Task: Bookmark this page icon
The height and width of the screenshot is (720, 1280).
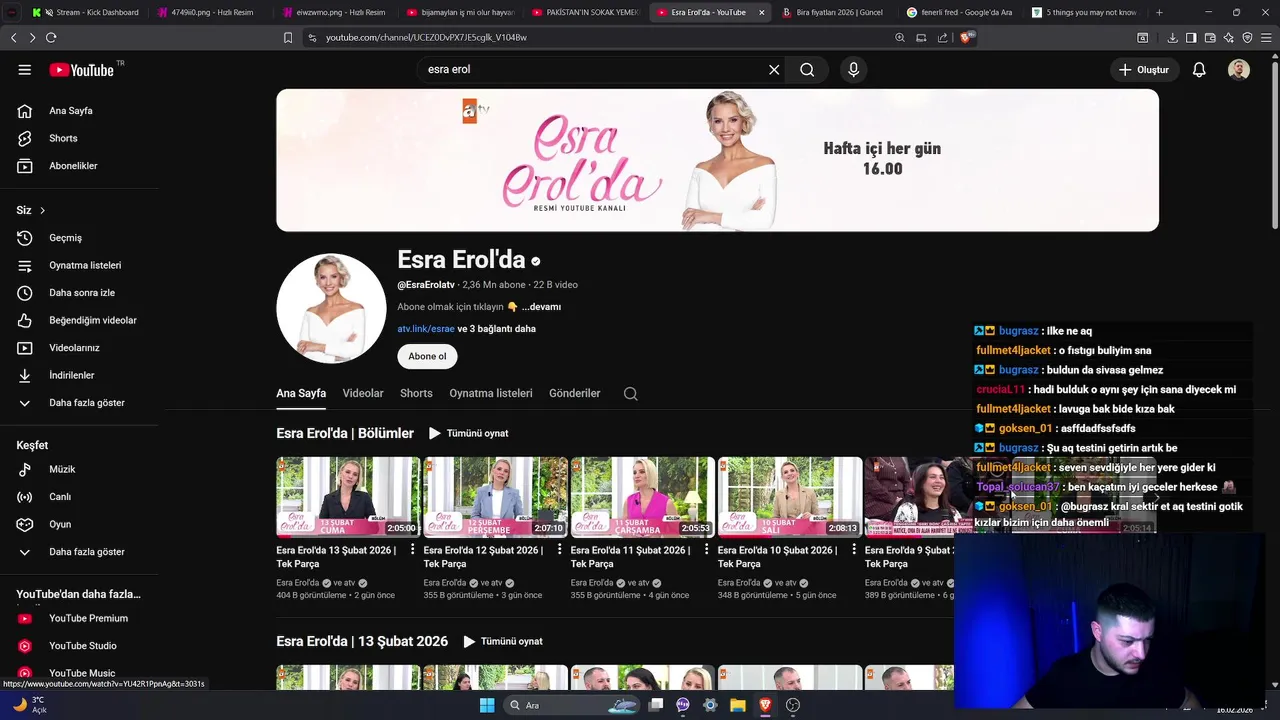Action: click(288, 38)
